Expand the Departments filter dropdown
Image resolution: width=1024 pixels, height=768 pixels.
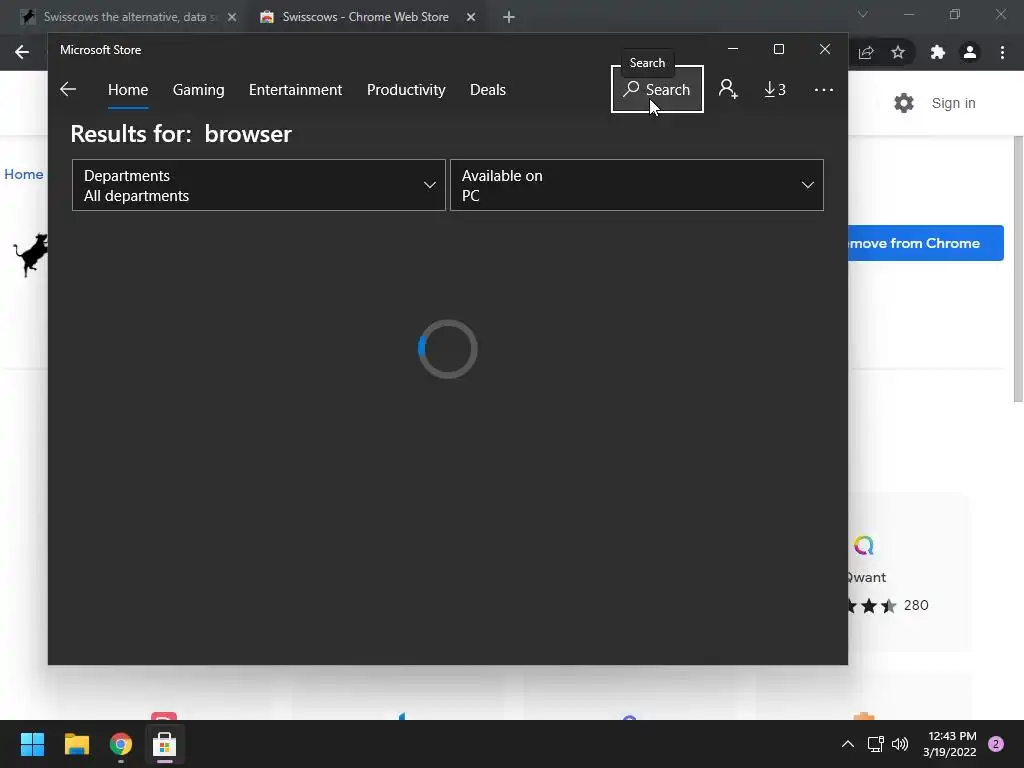[259, 185]
